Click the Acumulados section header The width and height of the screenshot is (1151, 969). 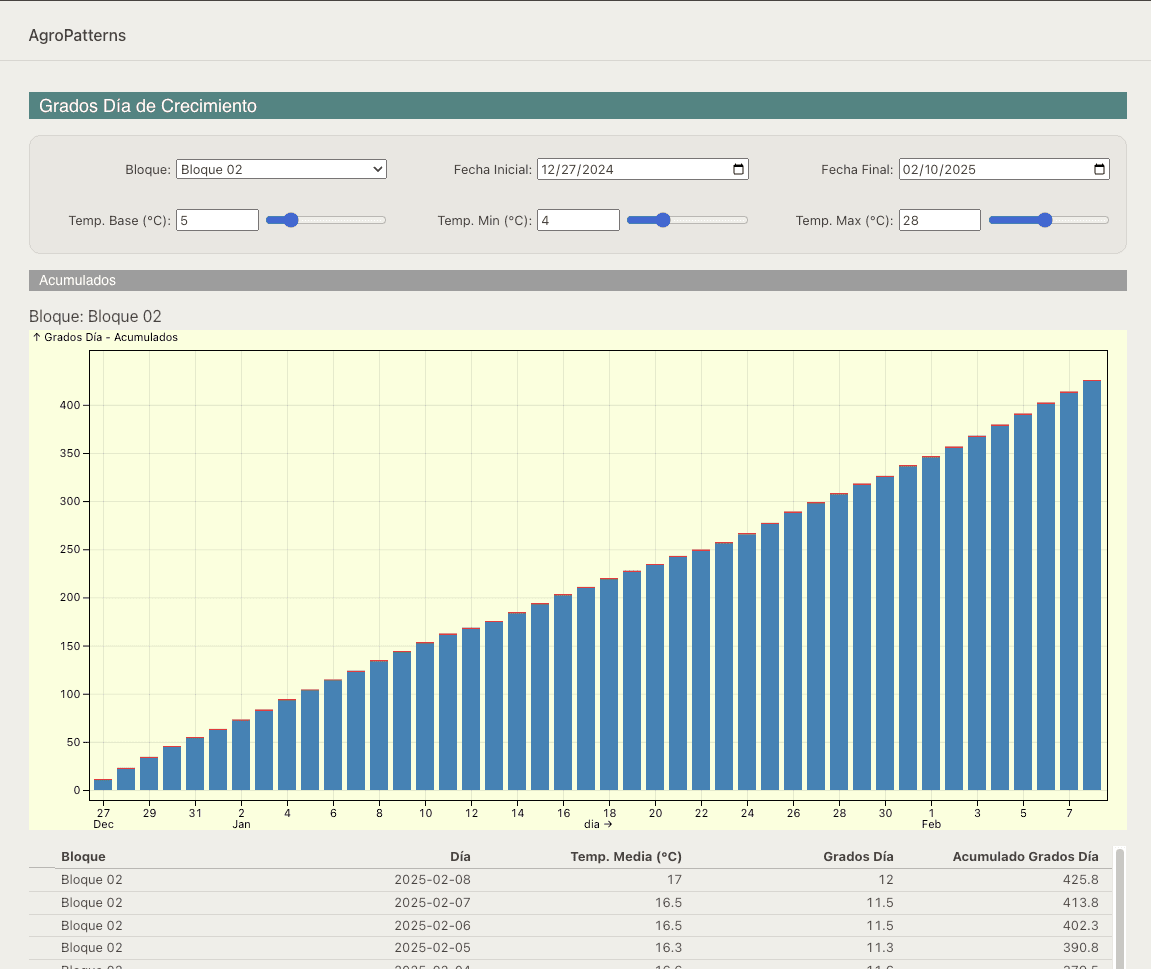click(577, 281)
